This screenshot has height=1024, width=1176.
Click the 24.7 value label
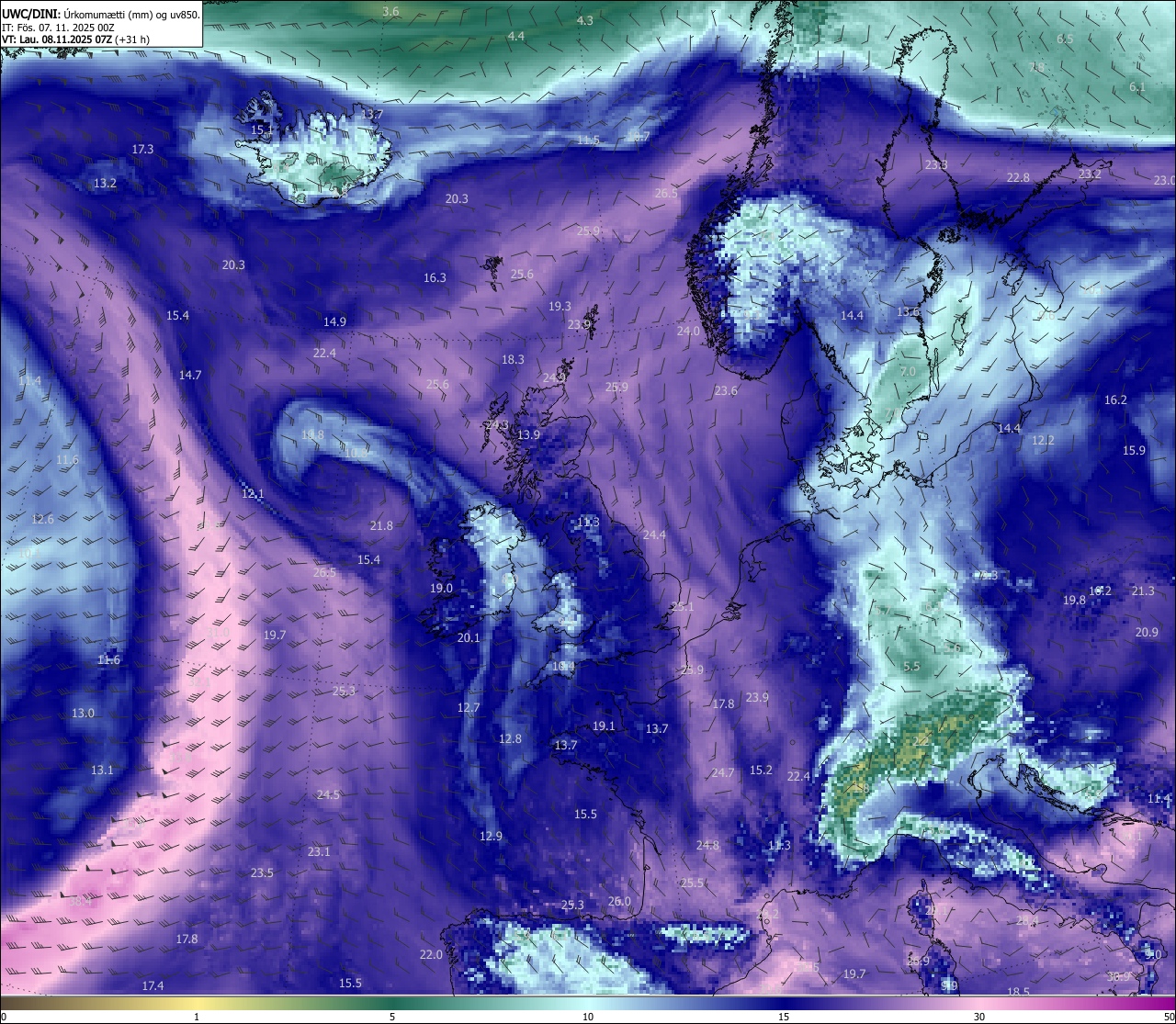(723, 773)
